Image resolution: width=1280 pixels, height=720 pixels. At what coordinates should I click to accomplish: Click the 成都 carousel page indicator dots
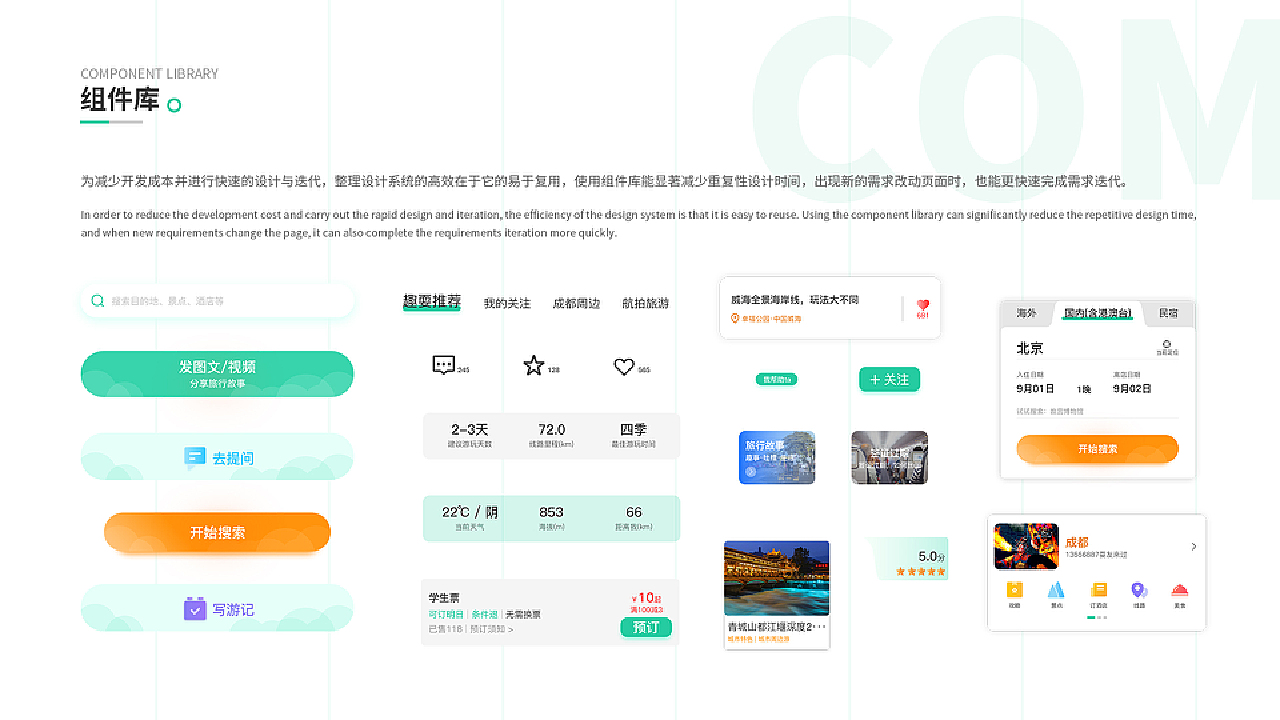click(1097, 618)
